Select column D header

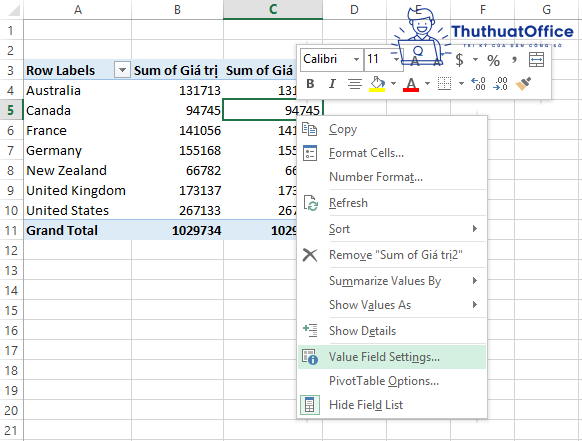354,9
